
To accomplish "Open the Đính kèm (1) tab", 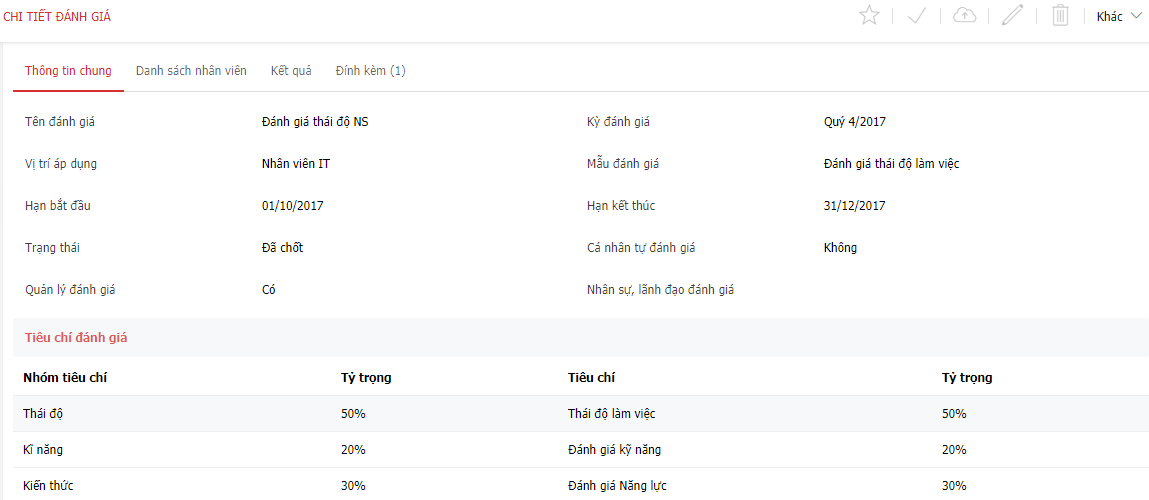I will click(x=370, y=71).
